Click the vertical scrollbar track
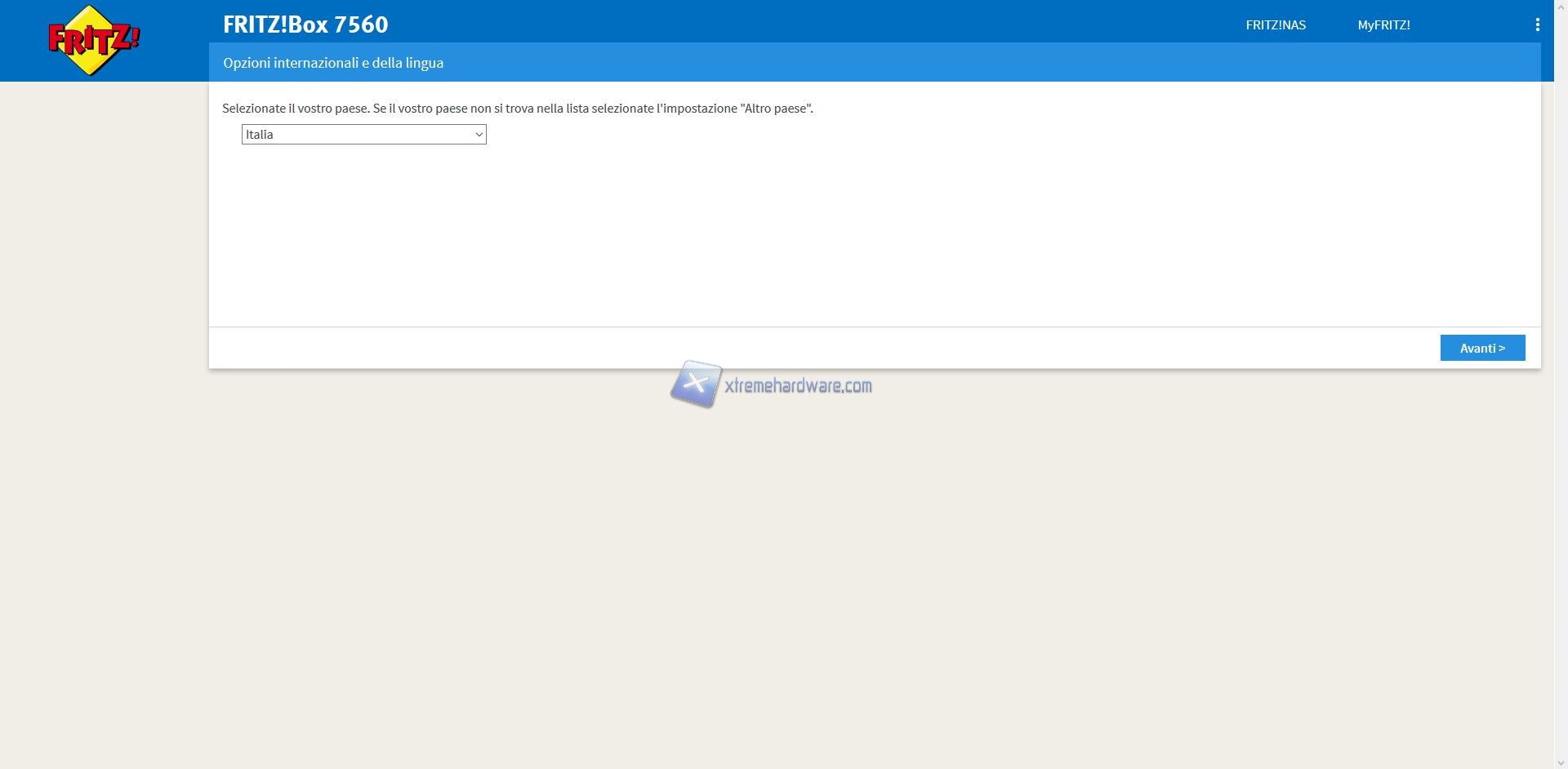 pyautogui.click(x=1560, y=408)
